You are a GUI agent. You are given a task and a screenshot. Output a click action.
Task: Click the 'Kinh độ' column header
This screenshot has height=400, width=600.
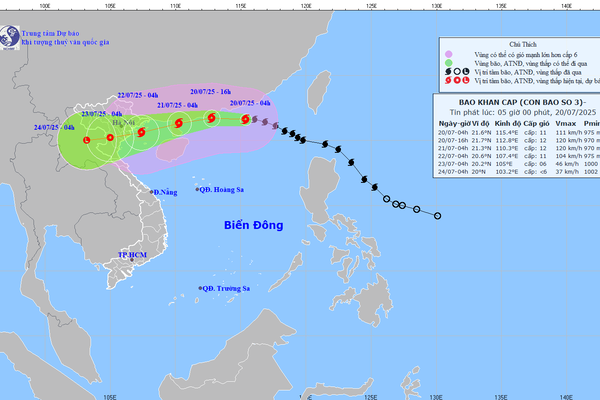point(508,123)
